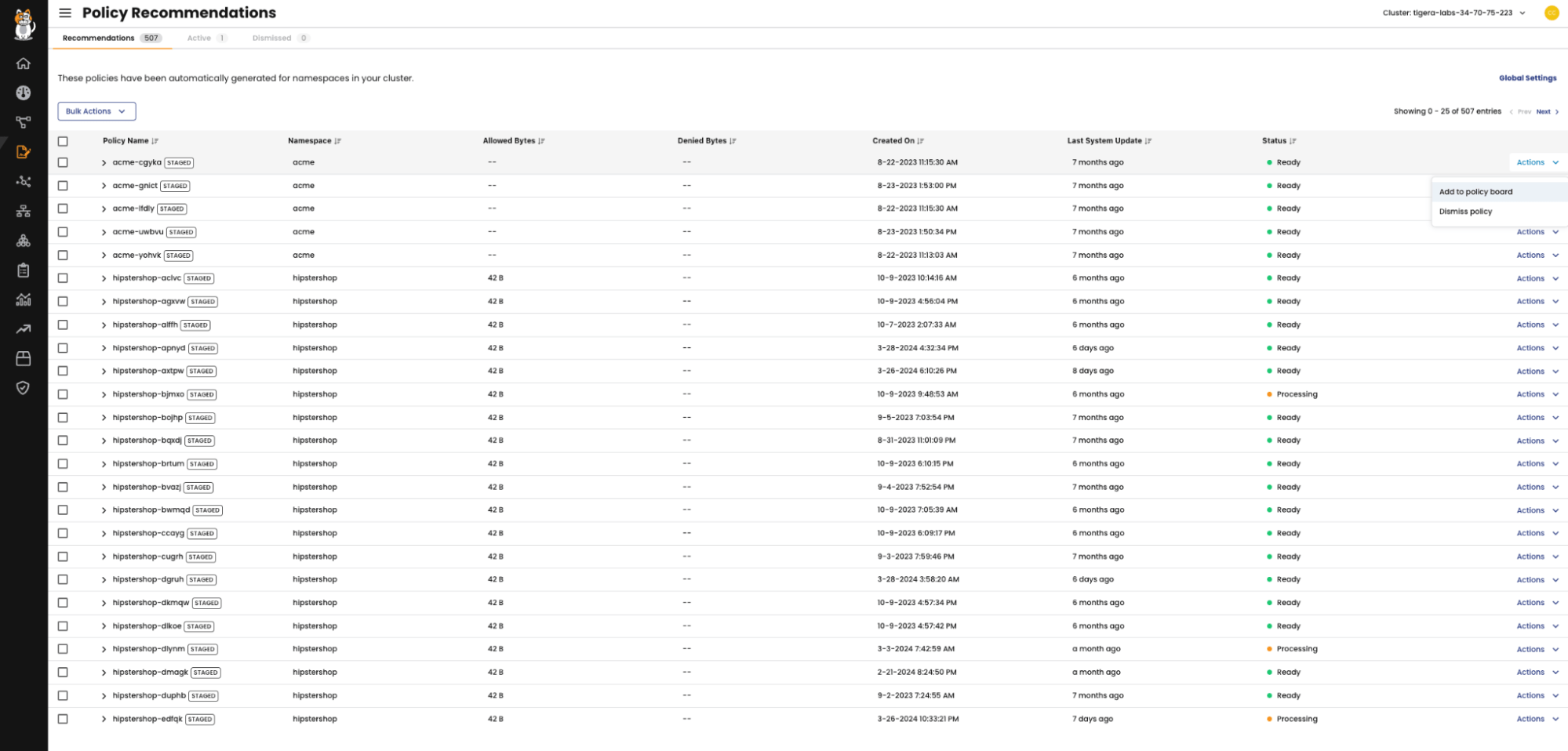Open the service graph icon in the sidebar
The height and width of the screenshot is (751, 1568).
point(24,122)
